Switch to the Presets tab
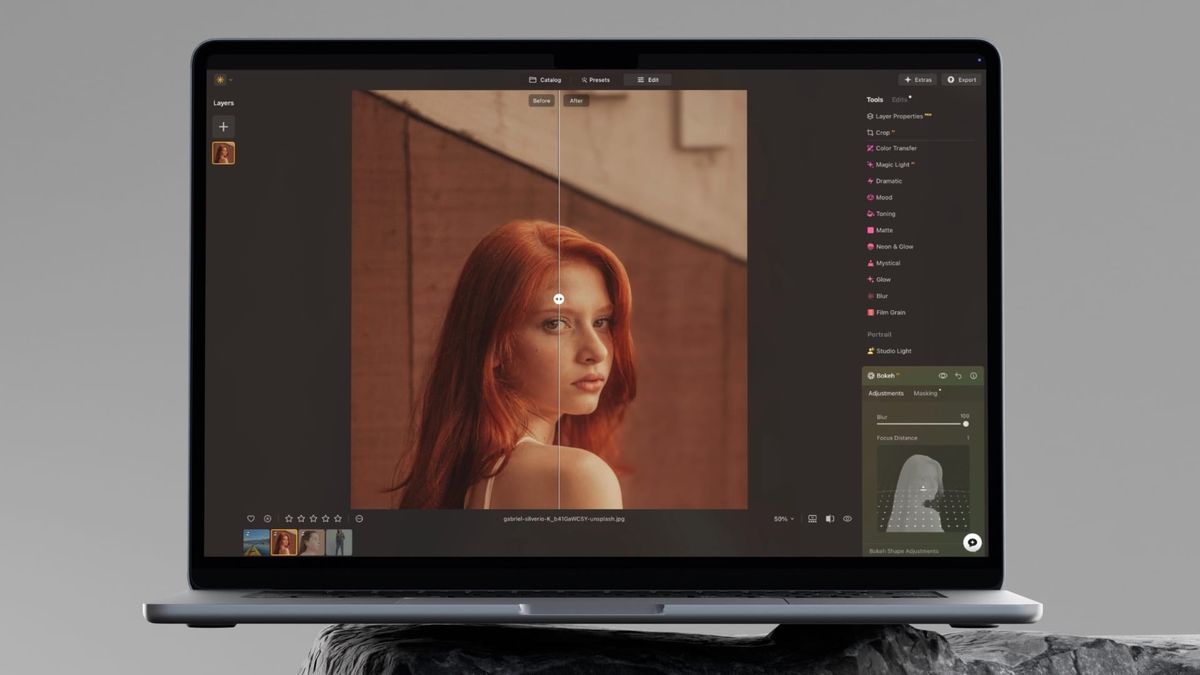Image resolution: width=1200 pixels, height=675 pixels. click(x=596, y=79)
